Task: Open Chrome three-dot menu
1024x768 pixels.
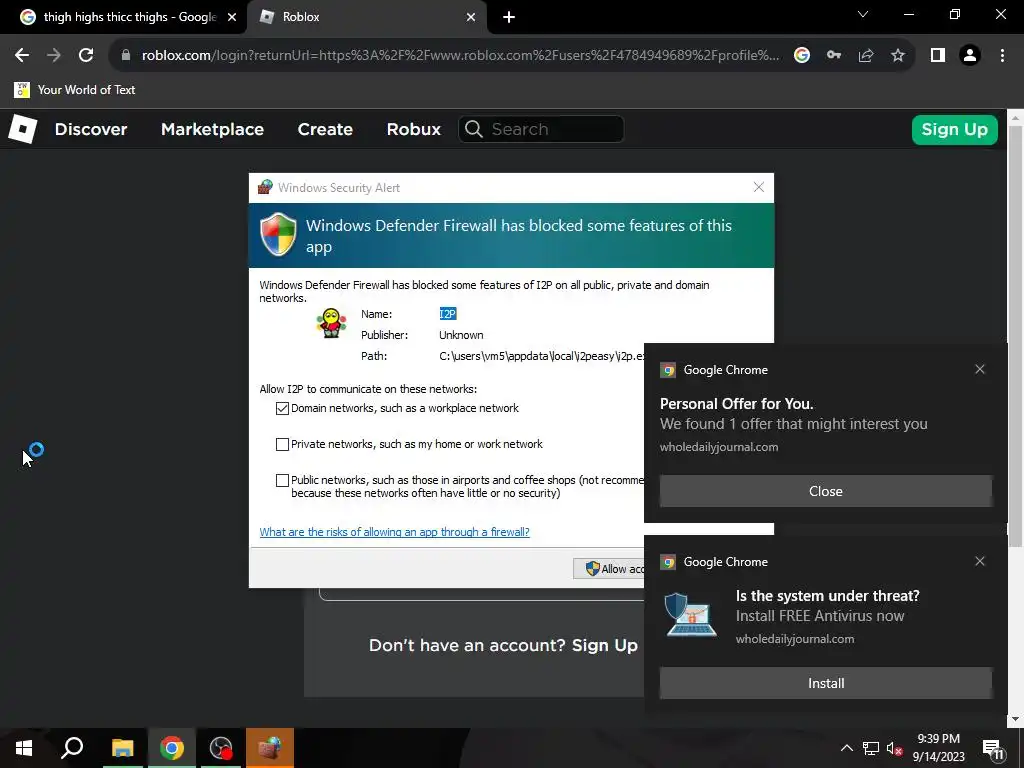Action: pyautogui.click(x=1002, y=56)
